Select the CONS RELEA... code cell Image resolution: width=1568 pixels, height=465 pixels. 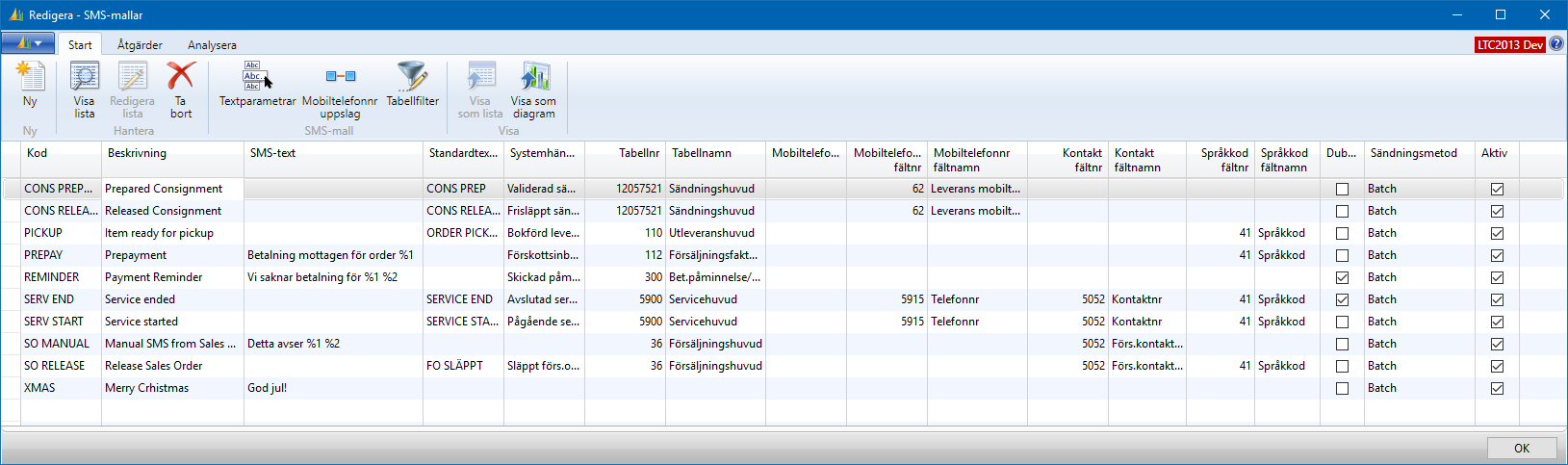61,211
